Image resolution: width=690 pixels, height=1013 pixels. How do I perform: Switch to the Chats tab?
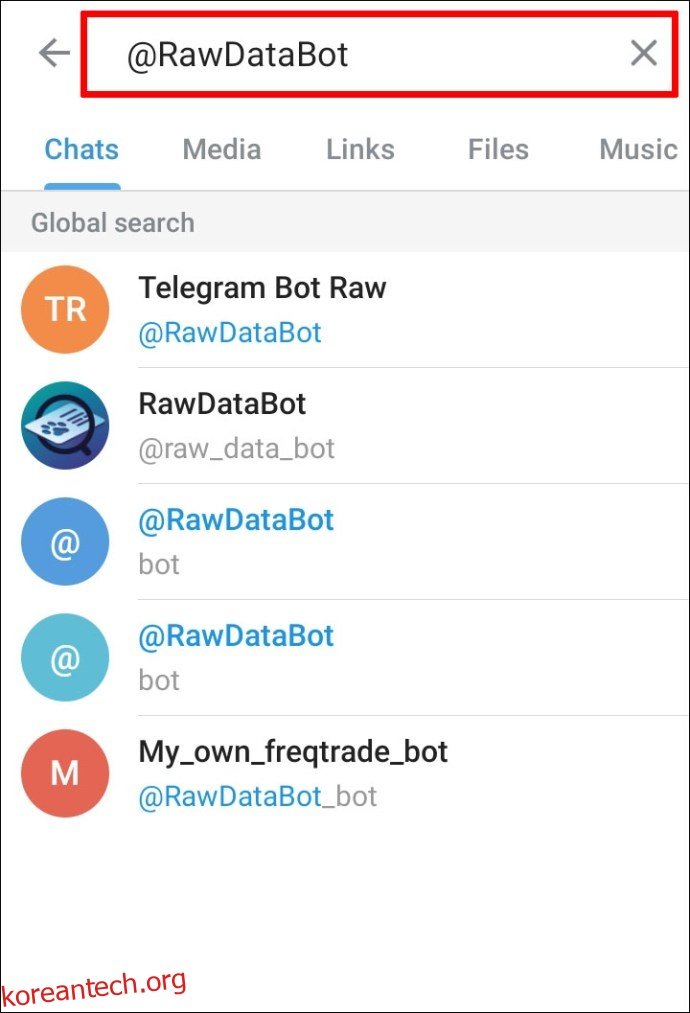[x=82, y=150]
